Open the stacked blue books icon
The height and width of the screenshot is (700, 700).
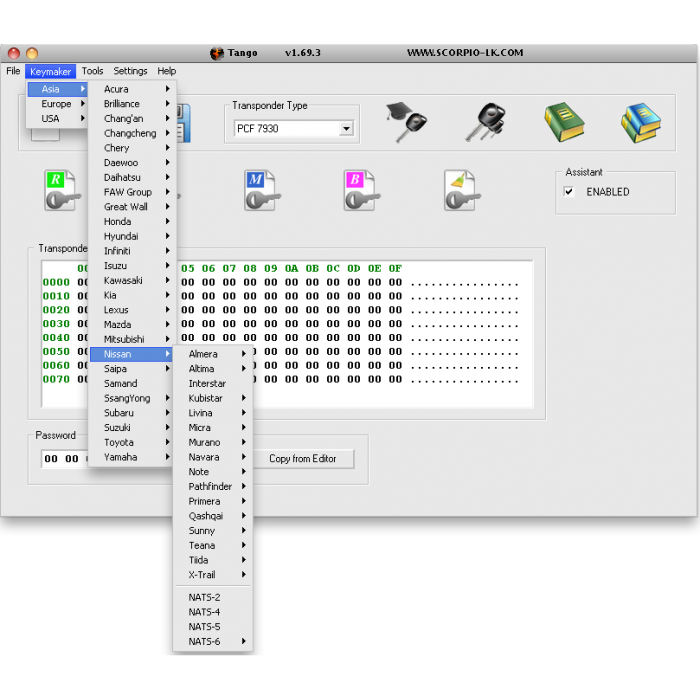[x=641, y=123]
